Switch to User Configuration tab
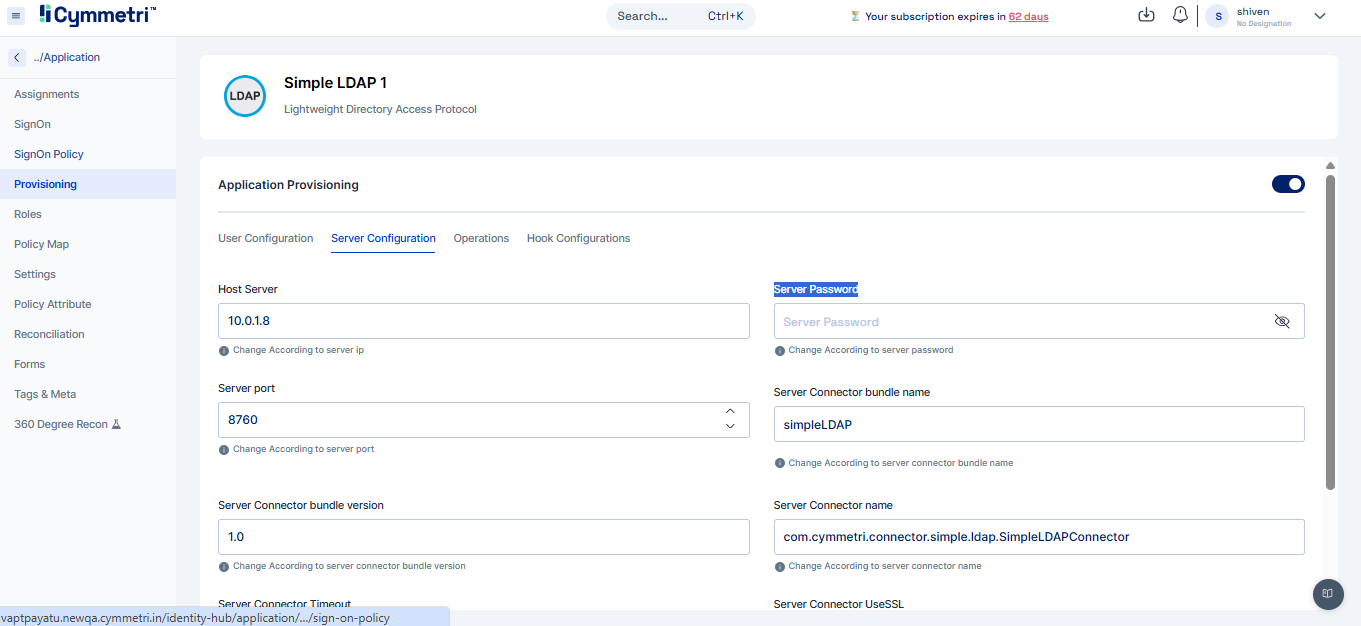 (x=266, y=238)
